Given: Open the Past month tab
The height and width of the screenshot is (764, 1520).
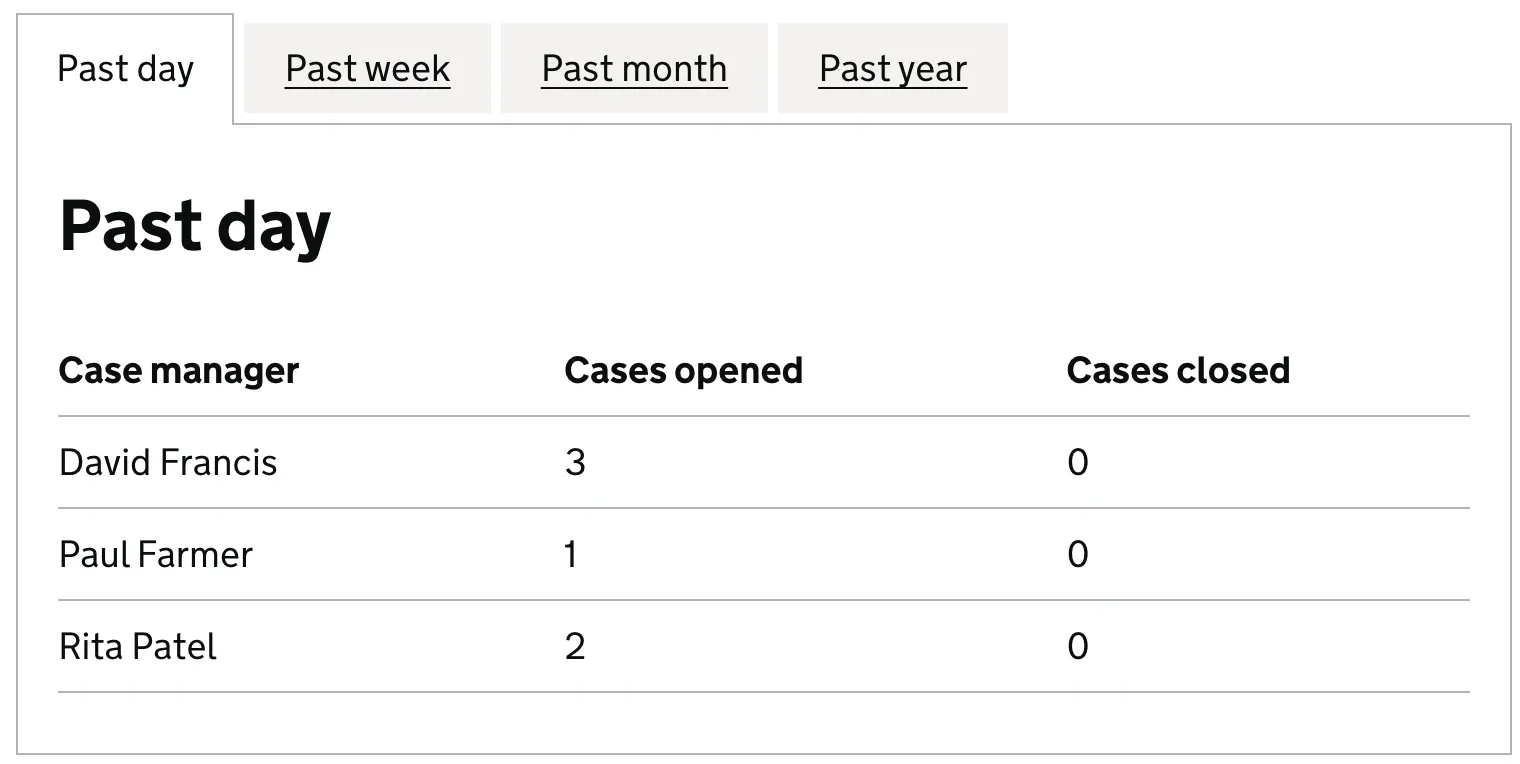Looking at the screenshot, I should point(634,69).
